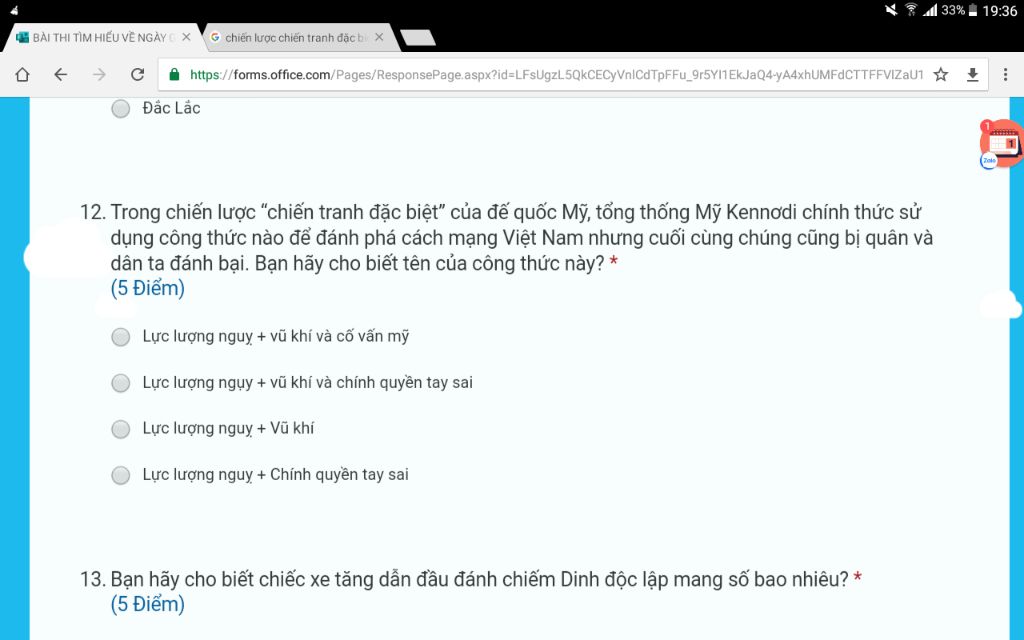Image resolution: width=1024 pixels, height=640 pixels.
Task: Close the Google search tab
Action: point(379,37)
